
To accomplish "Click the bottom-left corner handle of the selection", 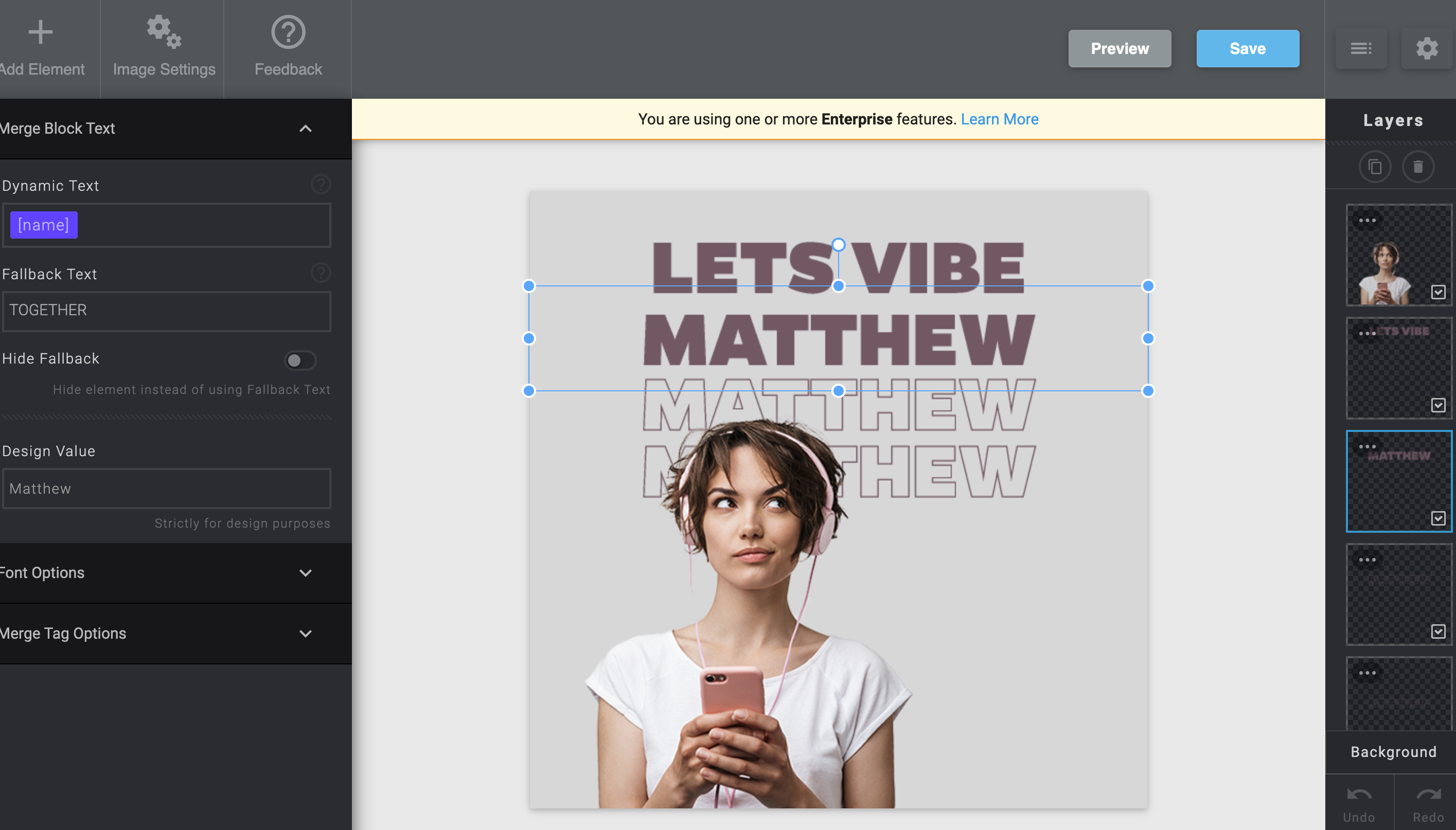I will click(x=529, y=390).
